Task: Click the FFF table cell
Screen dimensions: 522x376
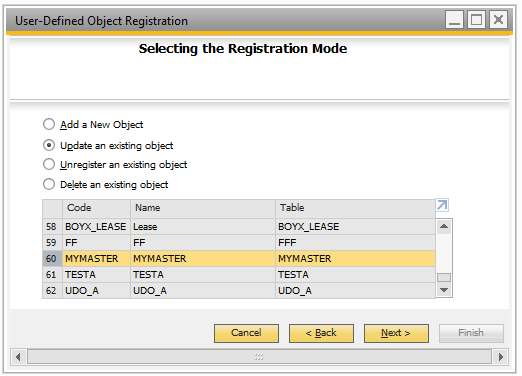Action: (x=355, y=243)
